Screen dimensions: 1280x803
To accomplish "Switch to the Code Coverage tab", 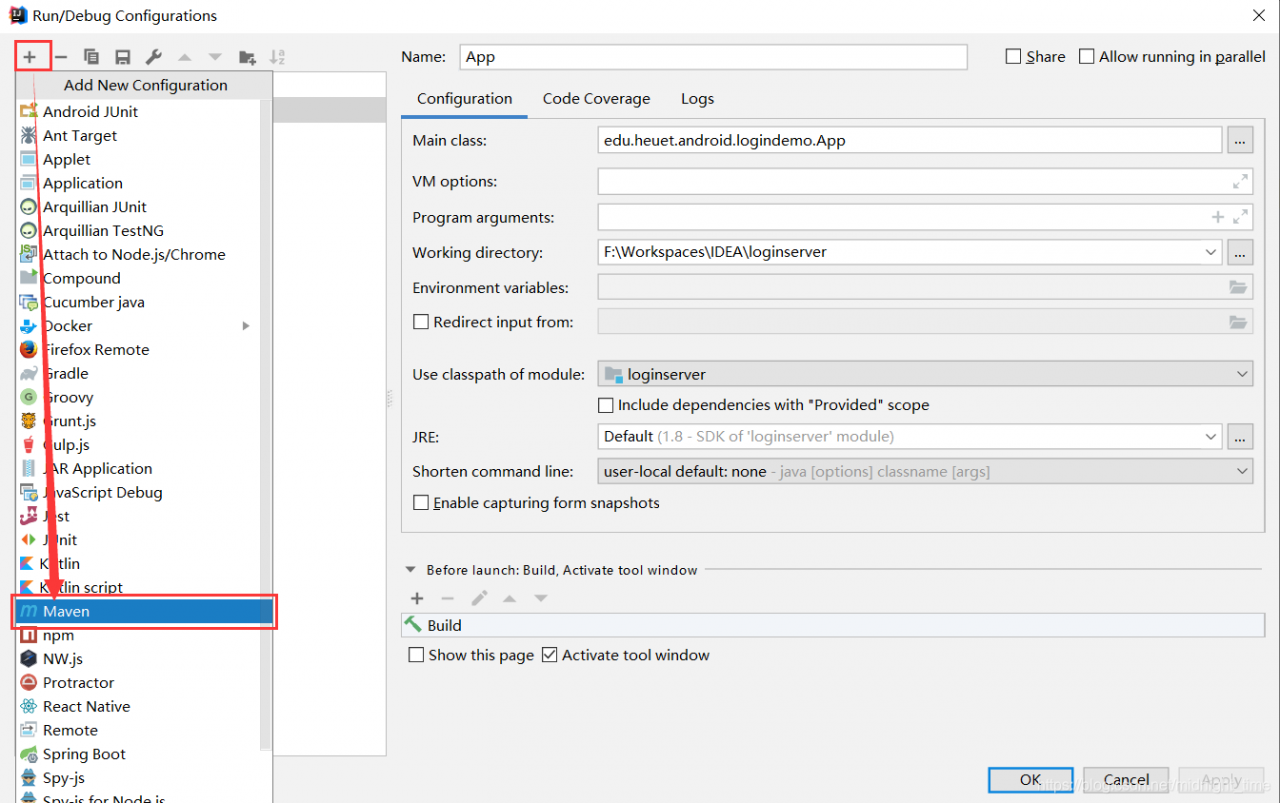I will (596, 99).
